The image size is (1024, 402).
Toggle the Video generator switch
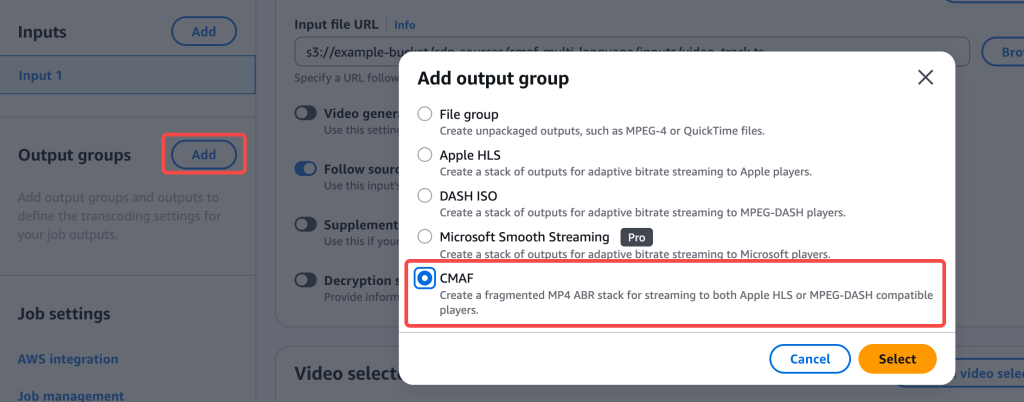point(305,114)
